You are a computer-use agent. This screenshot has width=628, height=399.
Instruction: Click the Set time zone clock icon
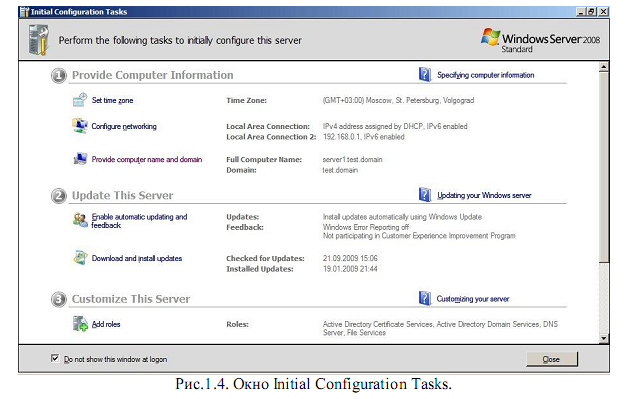point(80,100)
